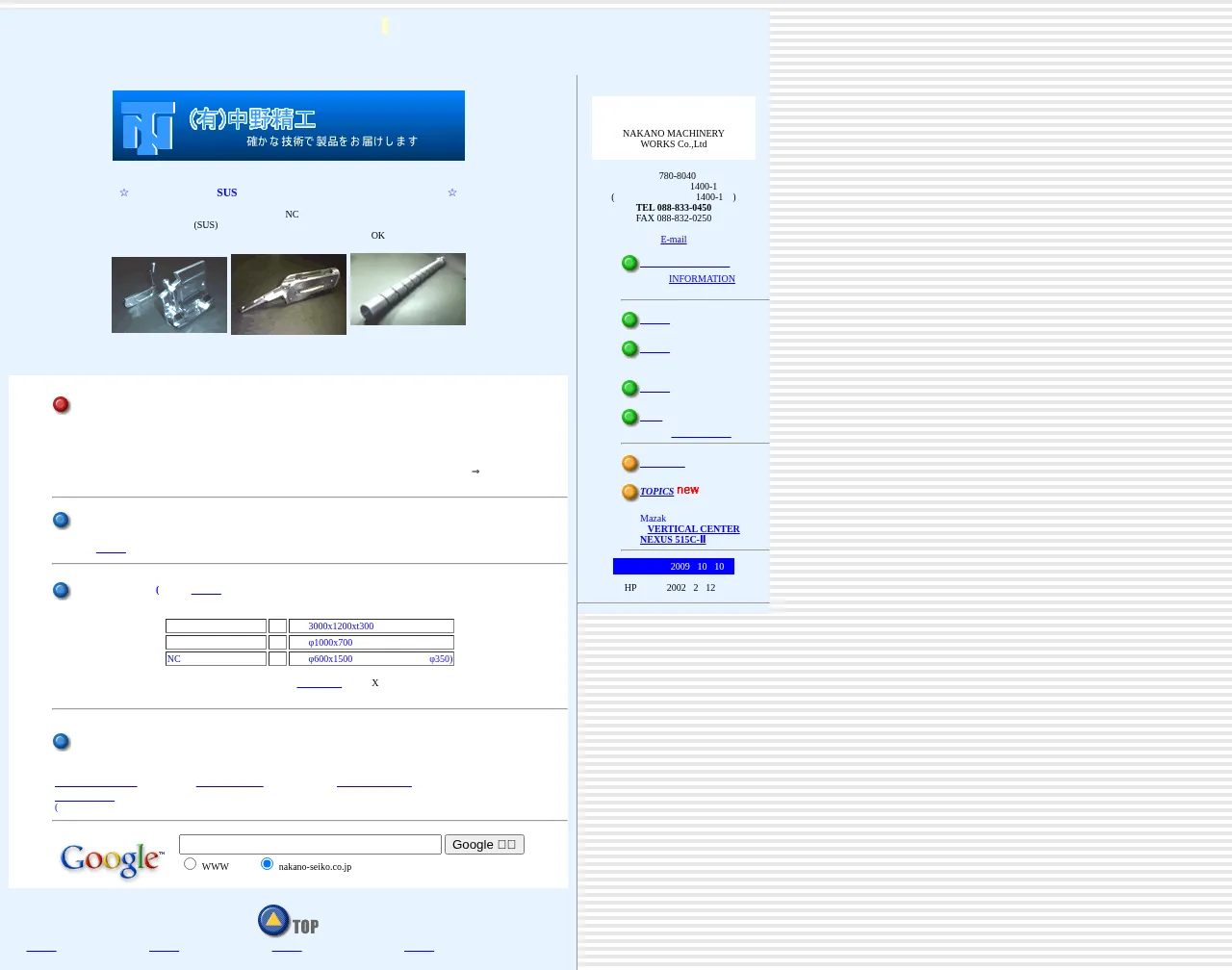
Task: Select the WWW search radio button
Action: 191,864
